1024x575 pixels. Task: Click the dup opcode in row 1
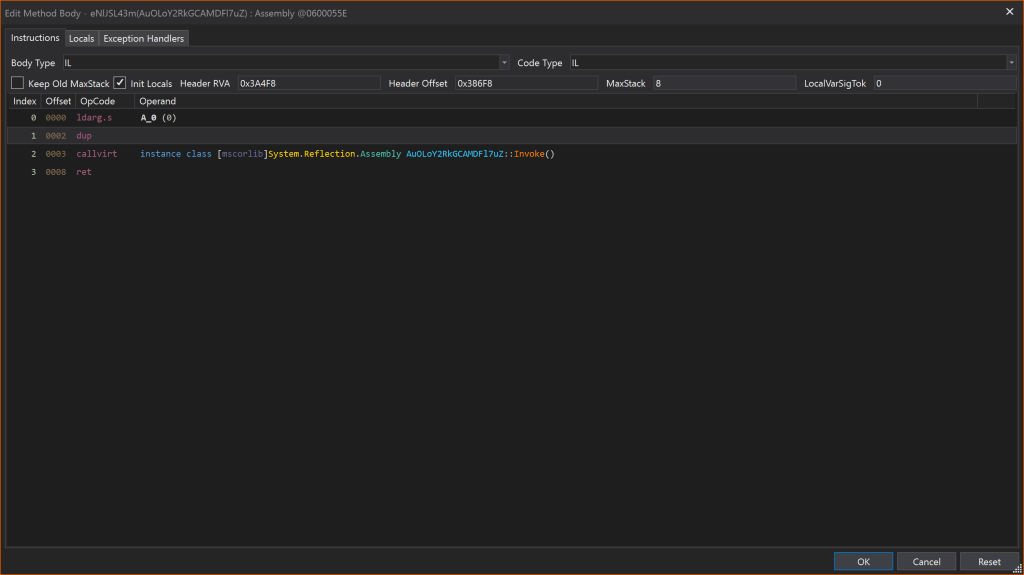pyautogui.click(x=84, y=136)
